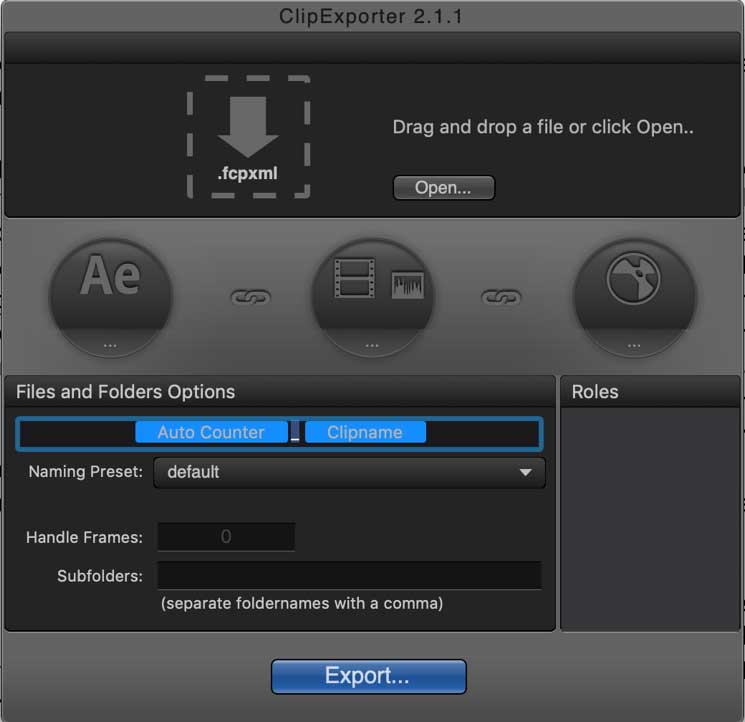Toggle the Nuke export round button
This screenshot has width=745, height=722.
[634, 297]
